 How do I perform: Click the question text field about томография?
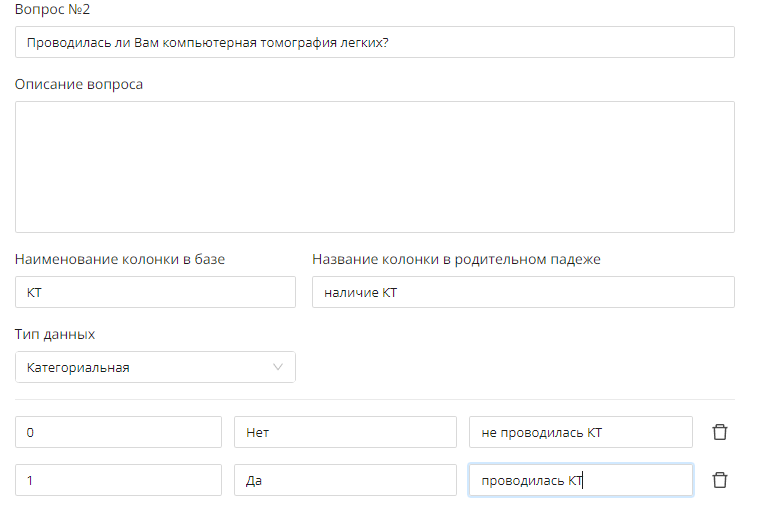click(x=375, y=42)
